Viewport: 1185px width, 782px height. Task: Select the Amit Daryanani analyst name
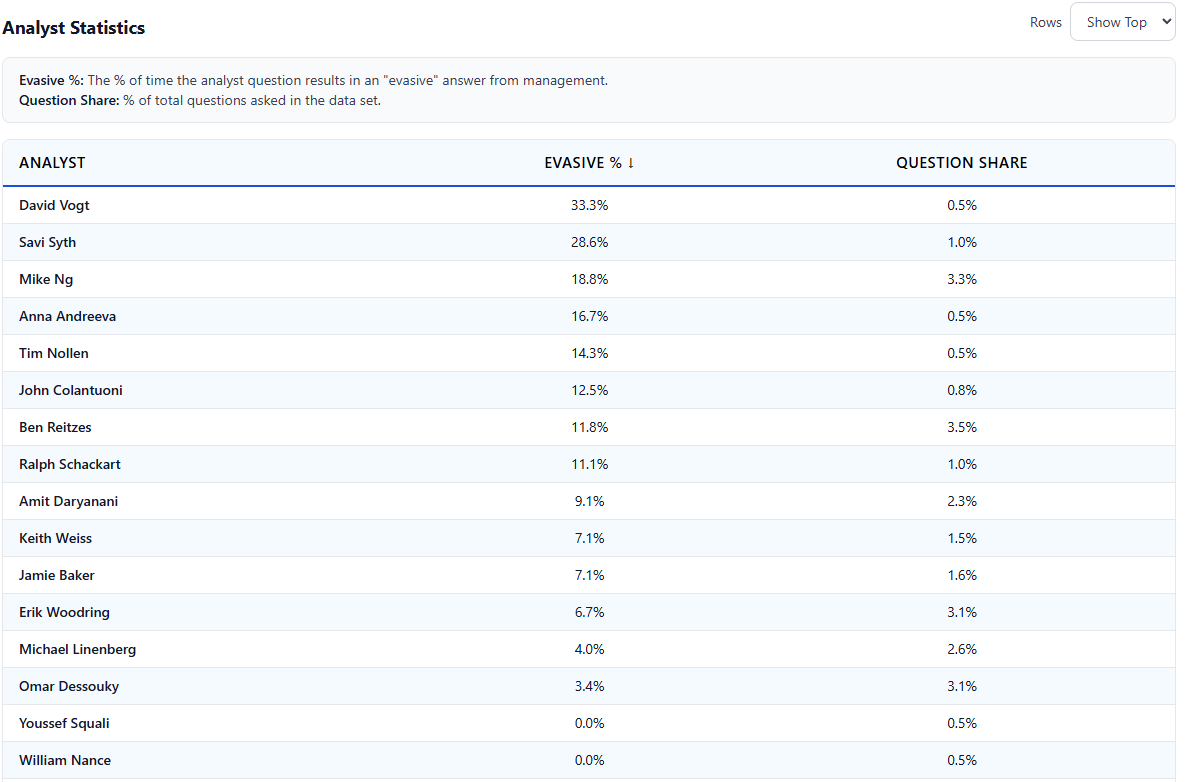[69, 502]
